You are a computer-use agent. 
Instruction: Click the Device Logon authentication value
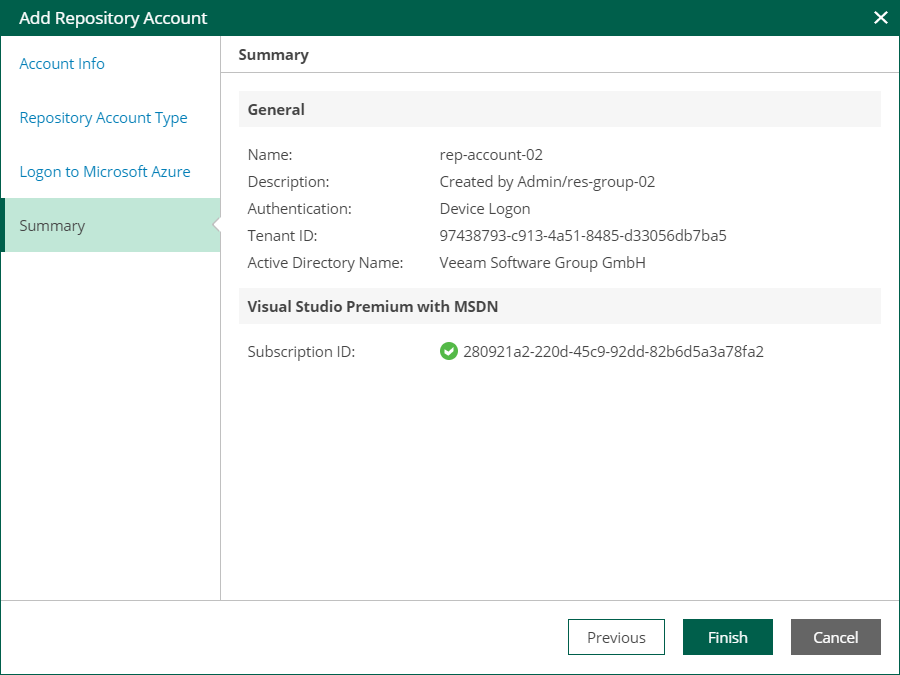(x=485, y=209)
